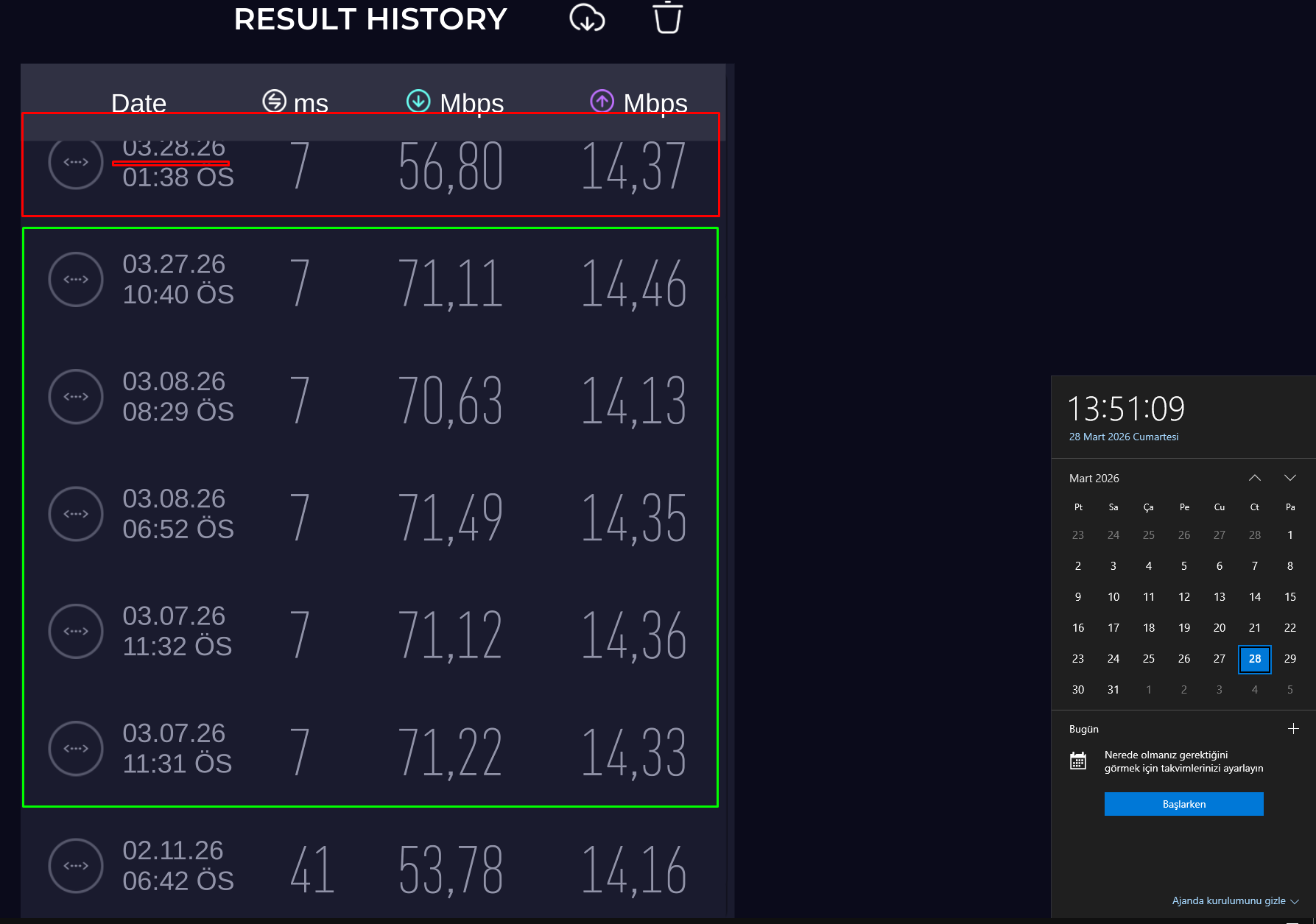Click download speed 70,63 value
This screenshot has height=924, width=1316.
pyautogui.click(x=451, y=401)
